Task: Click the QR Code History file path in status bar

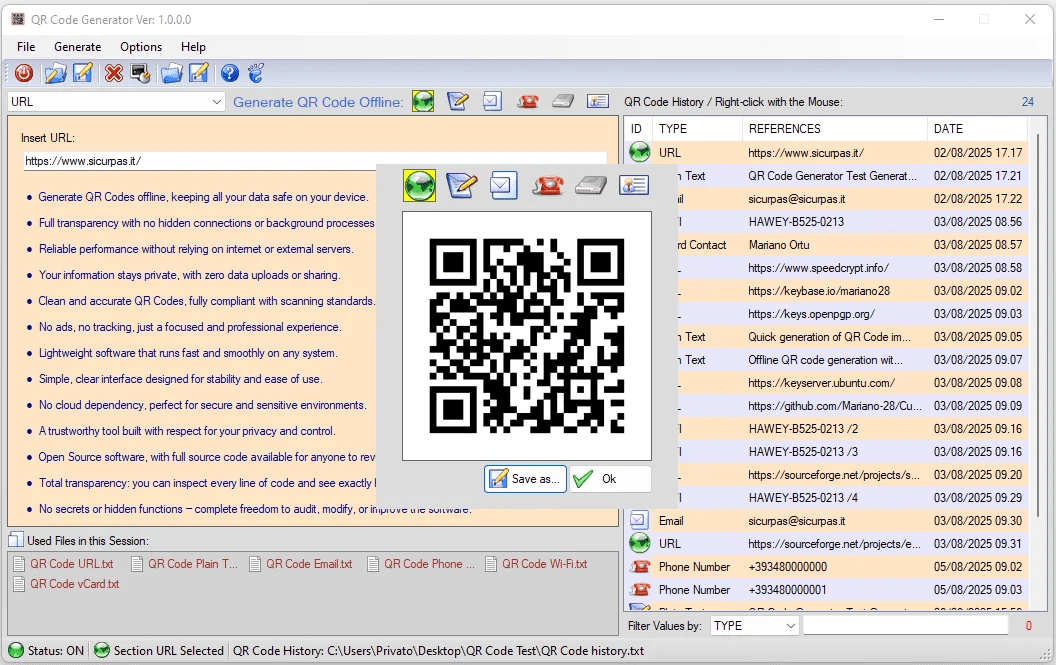Action: [438, 650]
